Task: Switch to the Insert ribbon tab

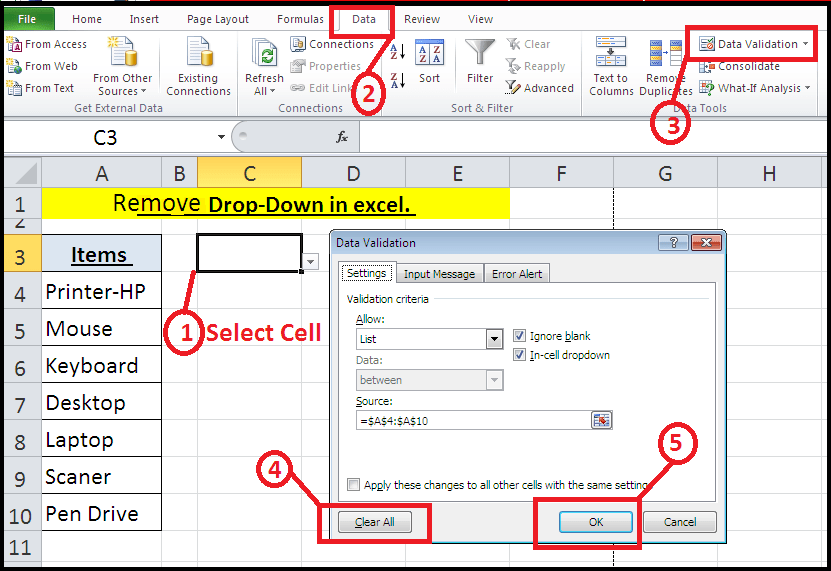Action: click(144, 19)
